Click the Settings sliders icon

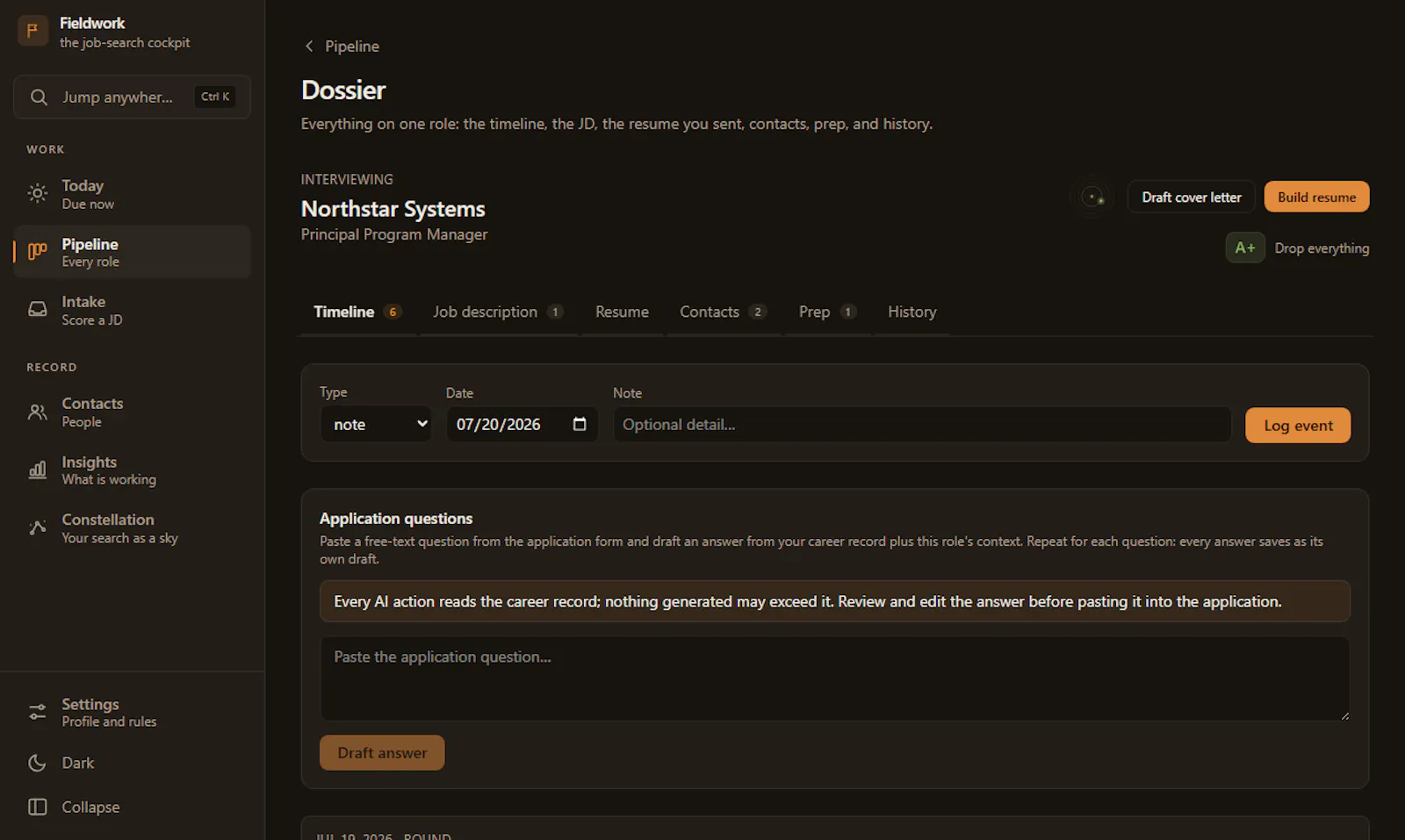[x=37, y=712]
